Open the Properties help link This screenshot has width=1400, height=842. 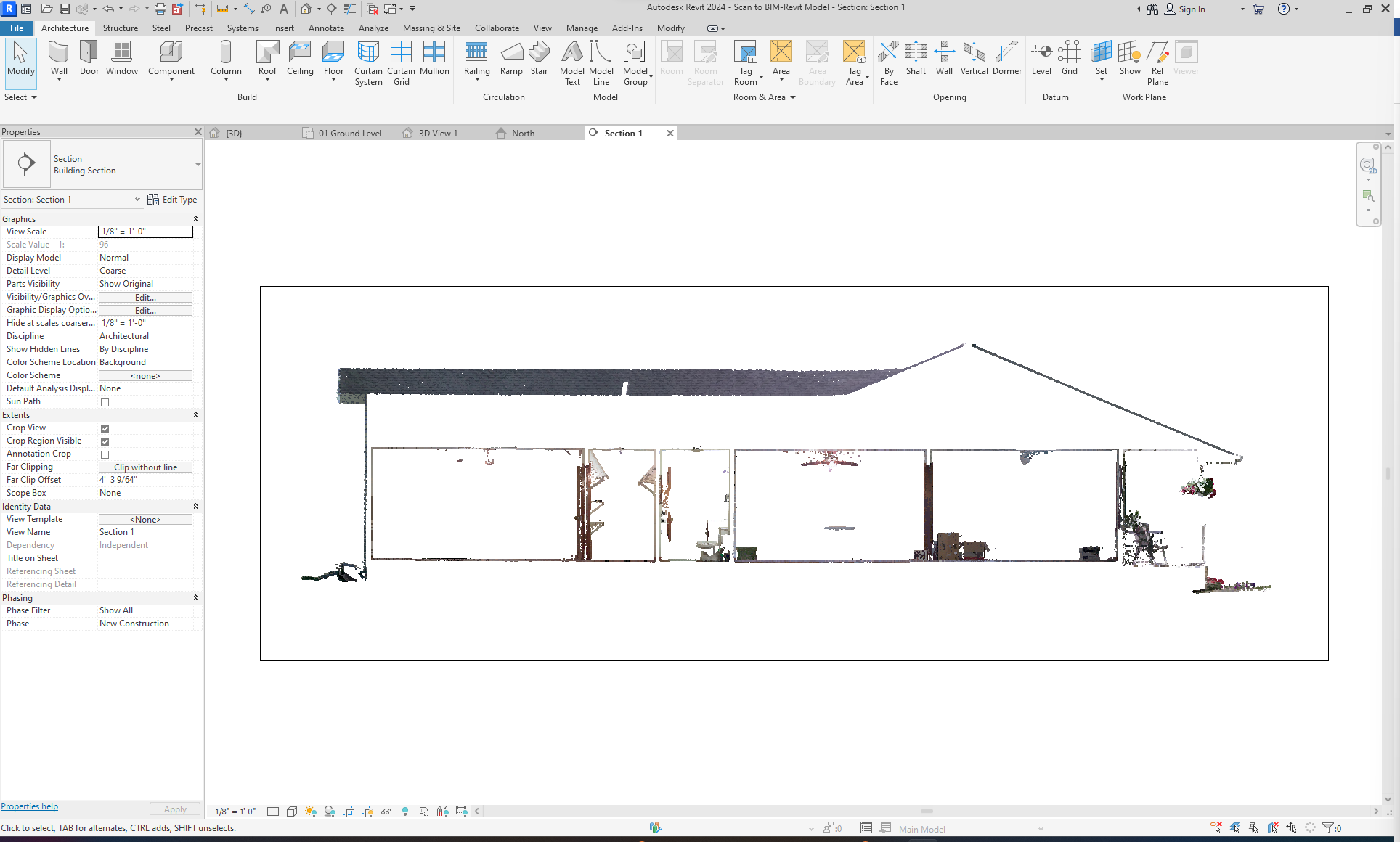[30, 806]
